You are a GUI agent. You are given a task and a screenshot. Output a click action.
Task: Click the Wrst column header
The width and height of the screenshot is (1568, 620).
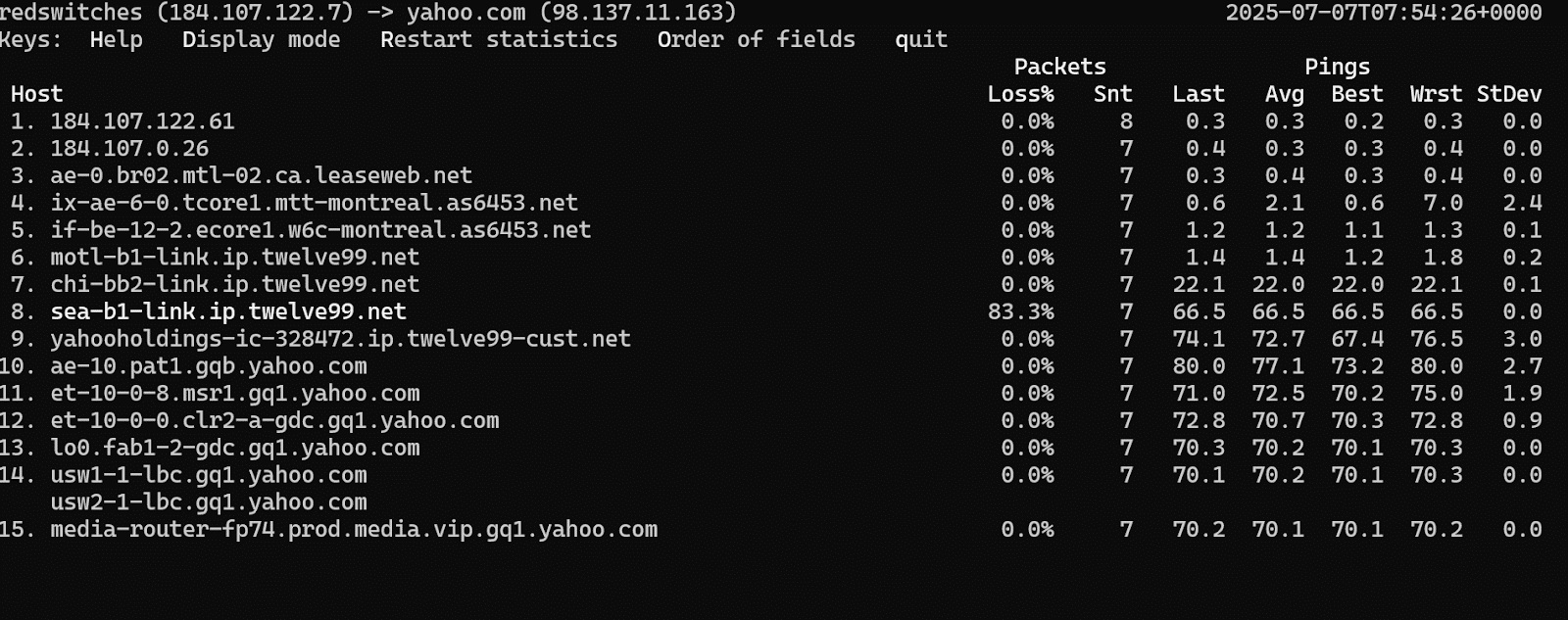tap(1436, 94)
